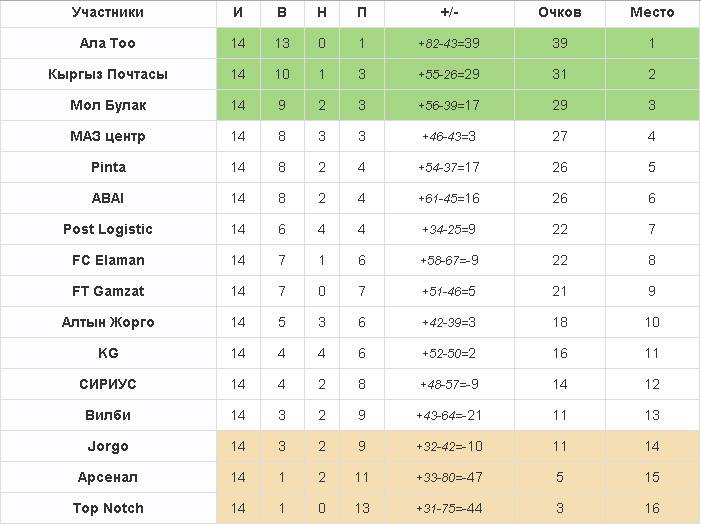Click the Вилби team name
Viewport: 701px width, 524px height.
tap(108, 415)
